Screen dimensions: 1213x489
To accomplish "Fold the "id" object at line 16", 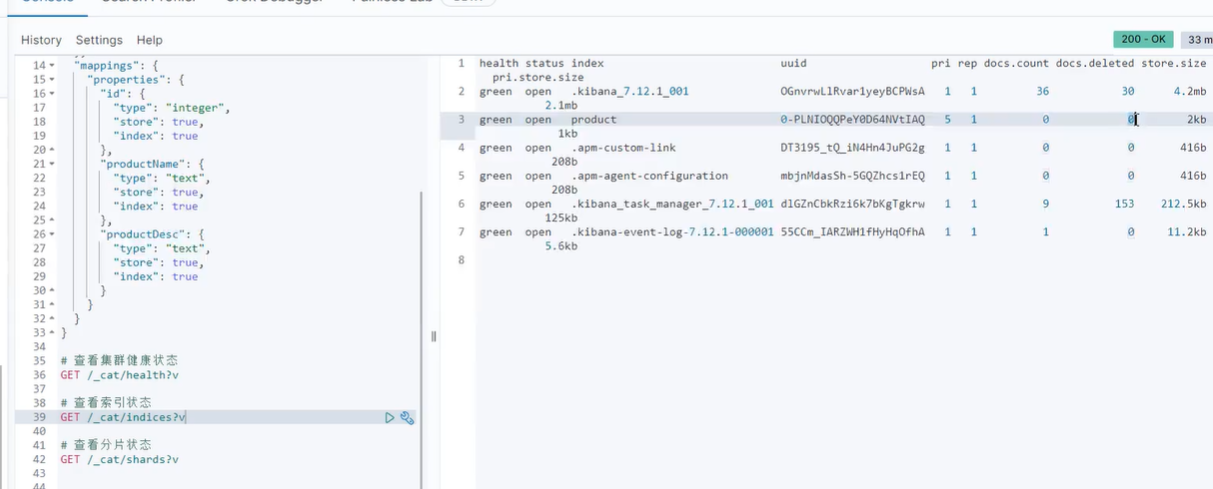I will (52, 94).
